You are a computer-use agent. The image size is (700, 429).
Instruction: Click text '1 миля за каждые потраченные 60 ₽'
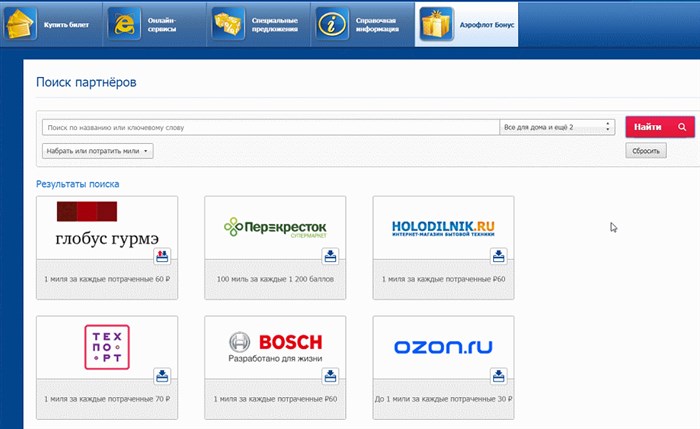pos(107,279)
